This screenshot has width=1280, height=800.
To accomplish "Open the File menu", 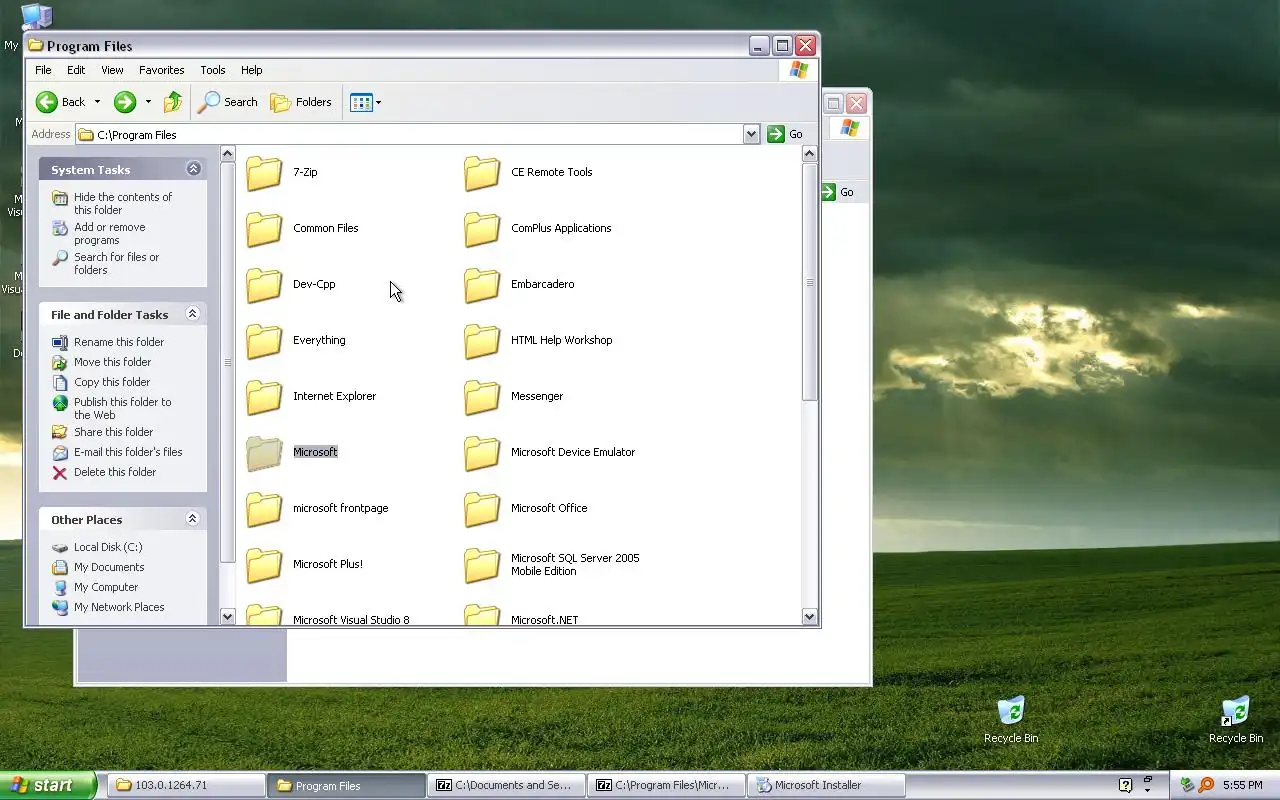I will [43, 70].
